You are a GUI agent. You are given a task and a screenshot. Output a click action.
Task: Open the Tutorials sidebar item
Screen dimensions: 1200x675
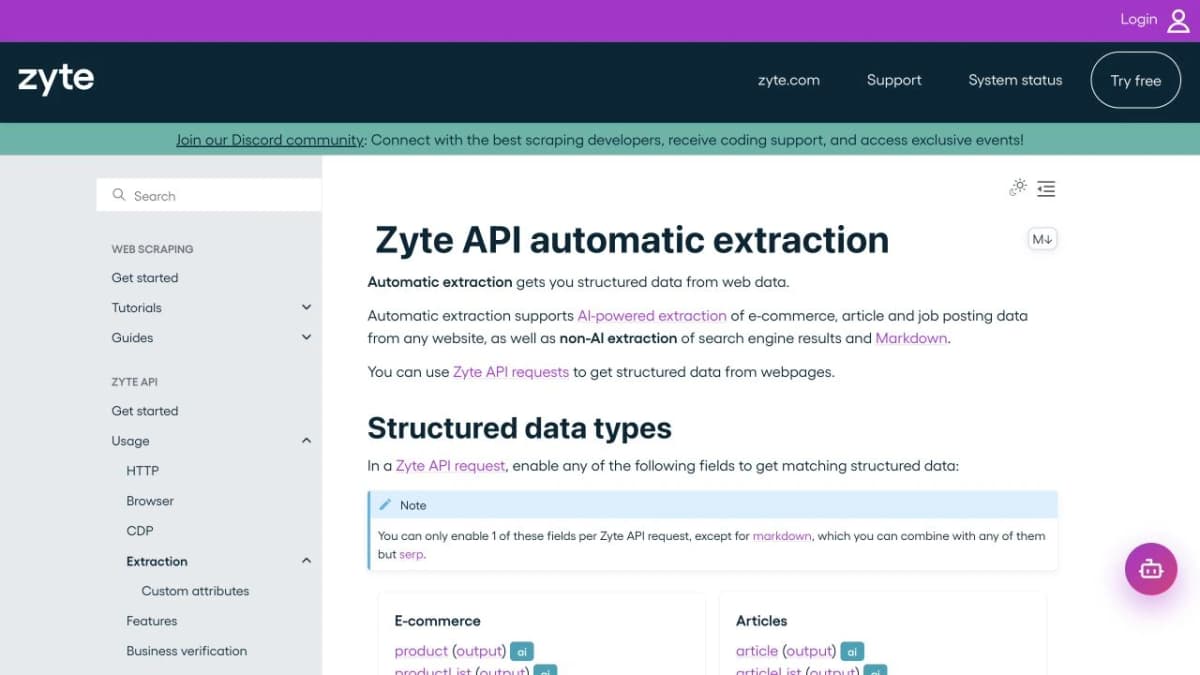point(136,308)
